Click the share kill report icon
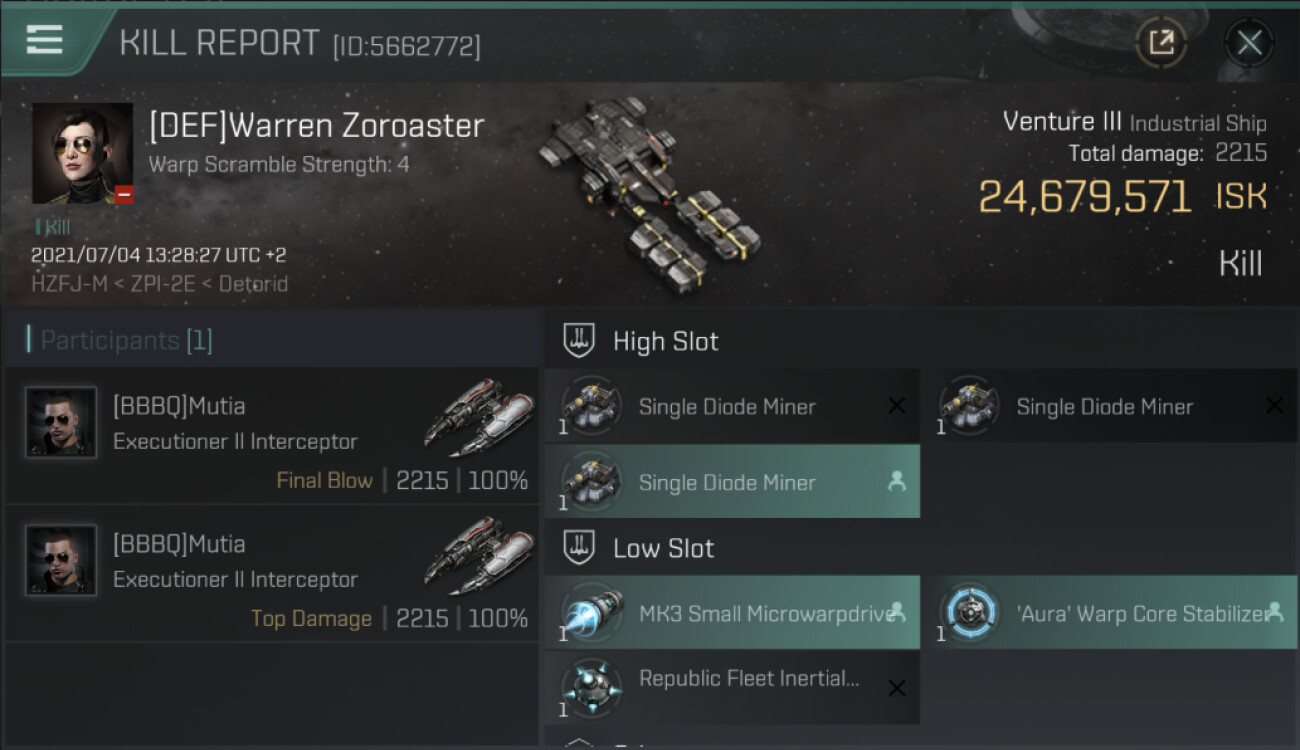Screen dimensions: 1300x750 pyautogui.click(x=1161, y=42)
